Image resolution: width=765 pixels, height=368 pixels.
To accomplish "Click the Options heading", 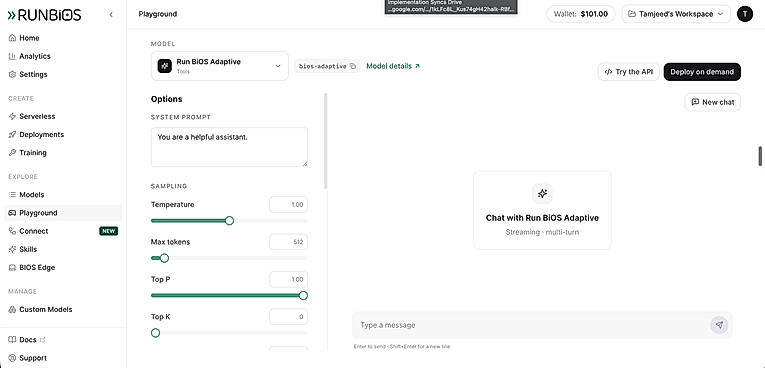I will (x=166, y=99).
